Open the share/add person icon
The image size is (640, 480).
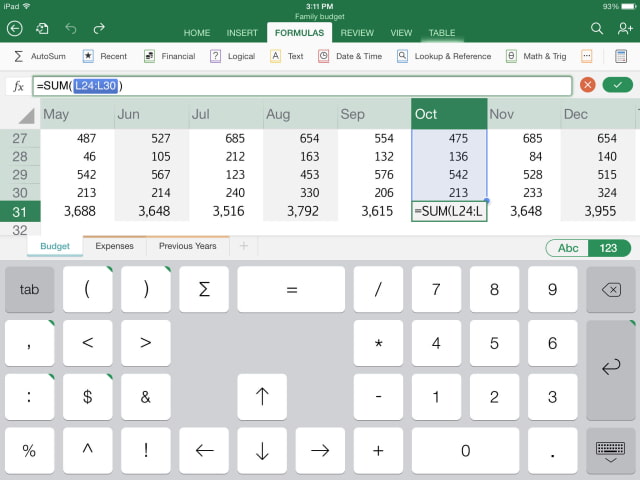coord(624,29)
